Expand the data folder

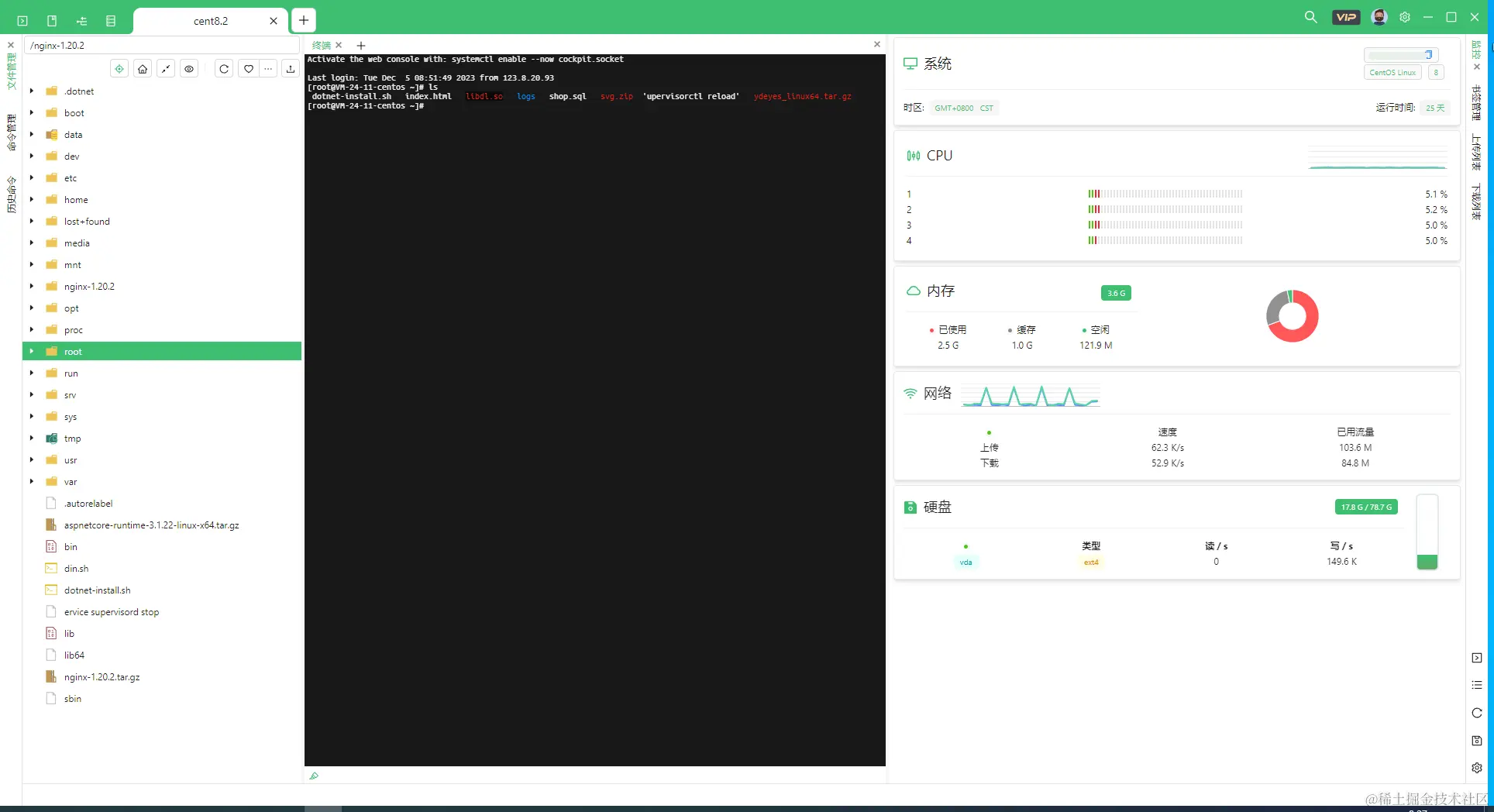[x=32, y=134]
